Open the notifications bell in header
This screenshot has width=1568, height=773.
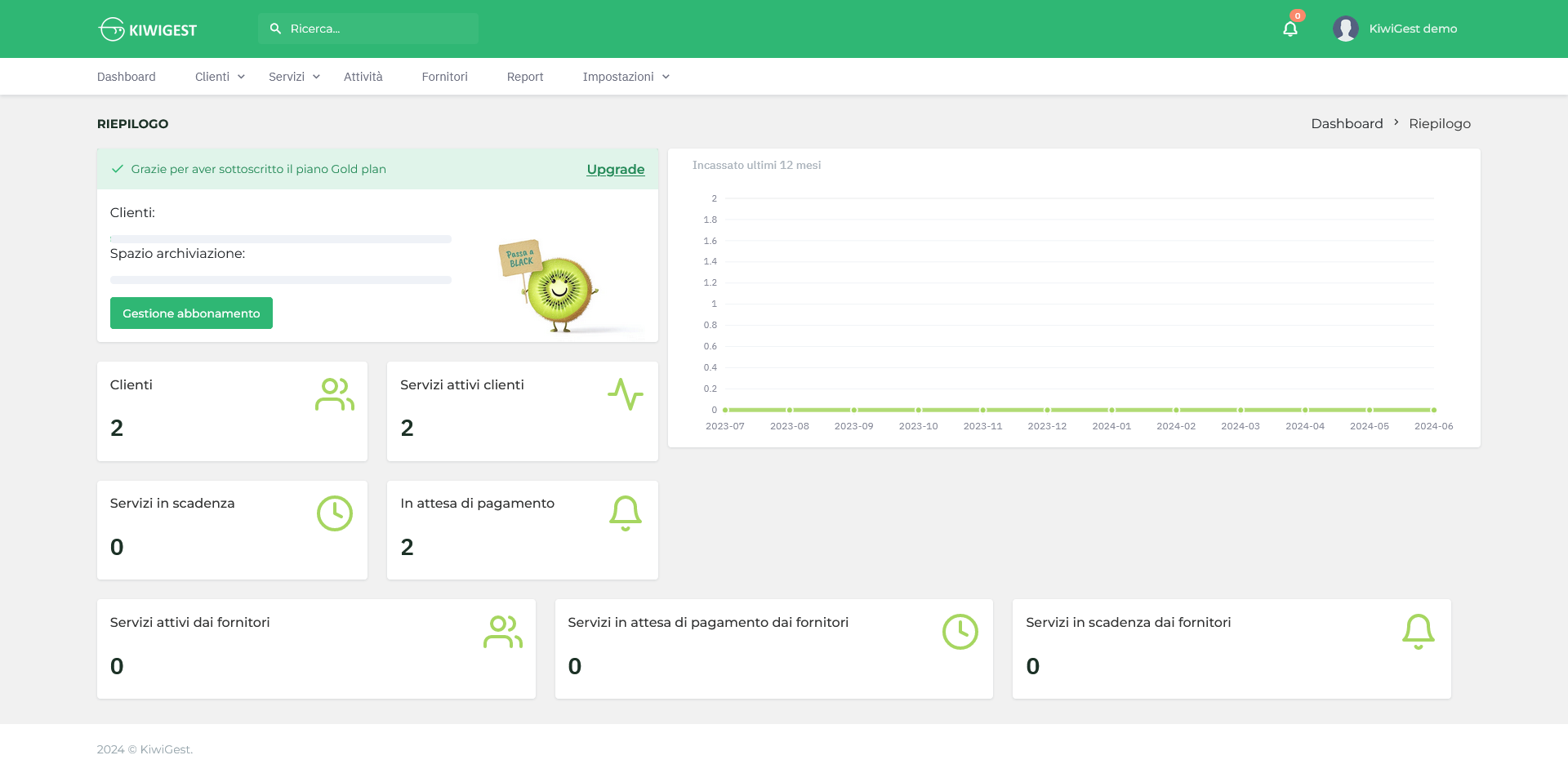(1290, 29)
